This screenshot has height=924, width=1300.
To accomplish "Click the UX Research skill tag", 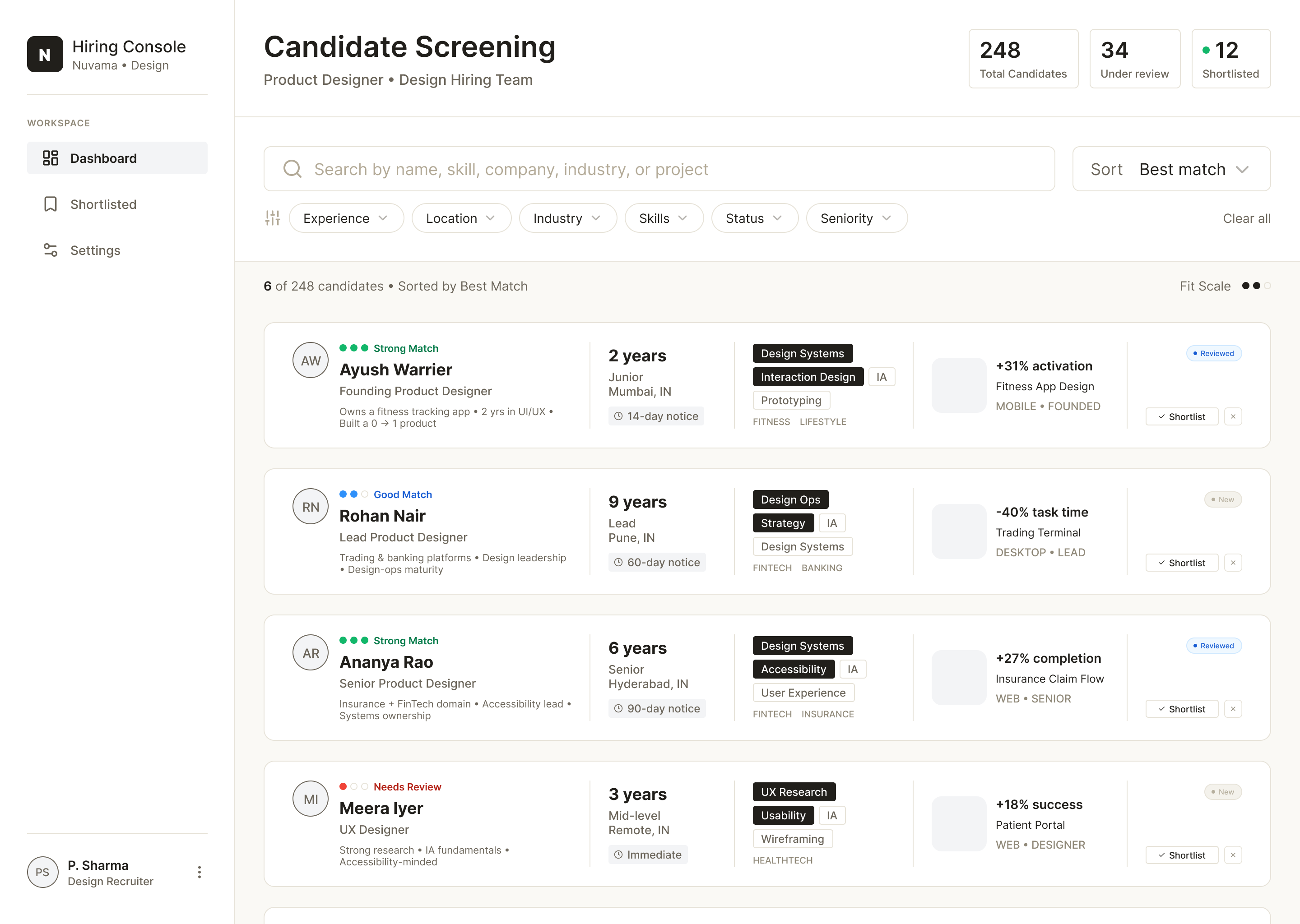I will pyautogui.click(x=794, y=792).
